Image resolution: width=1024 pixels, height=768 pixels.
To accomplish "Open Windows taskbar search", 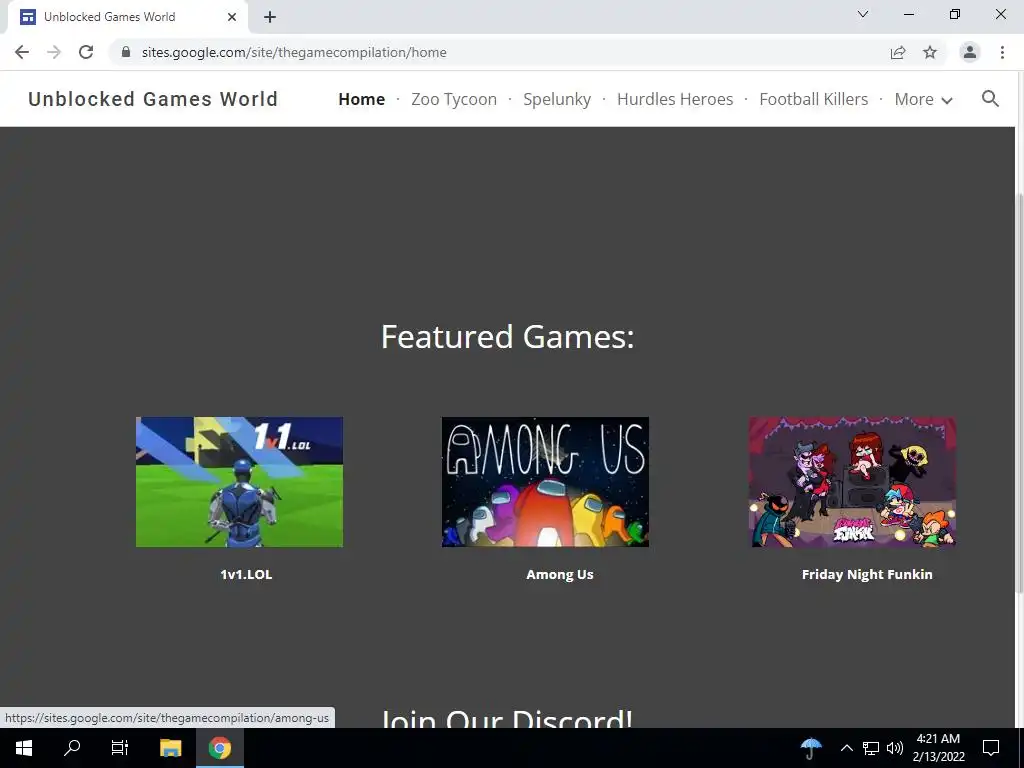I will [x=72, y=748].
